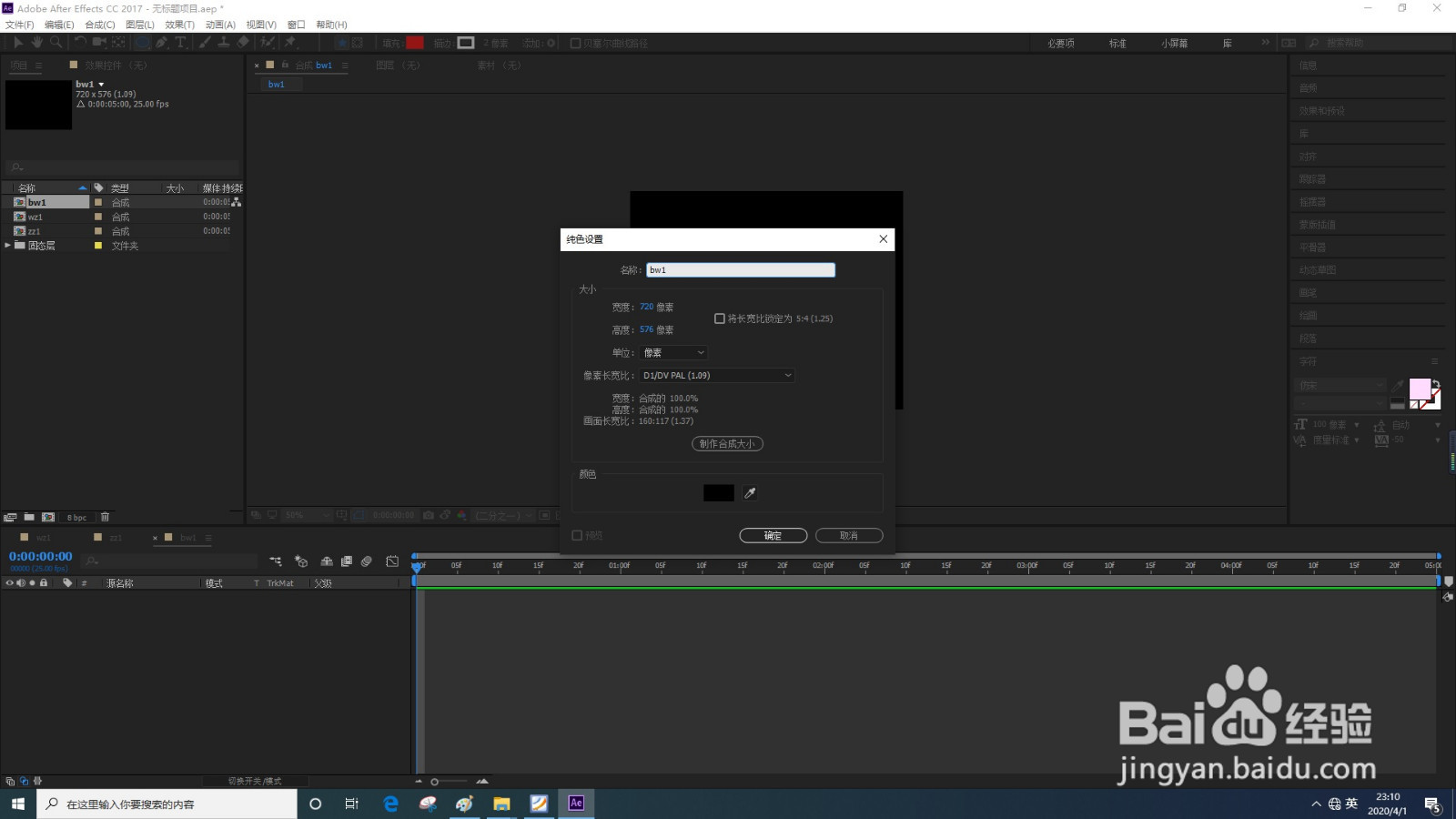
Task: Open the Layer menu
Action: point(139,25)
